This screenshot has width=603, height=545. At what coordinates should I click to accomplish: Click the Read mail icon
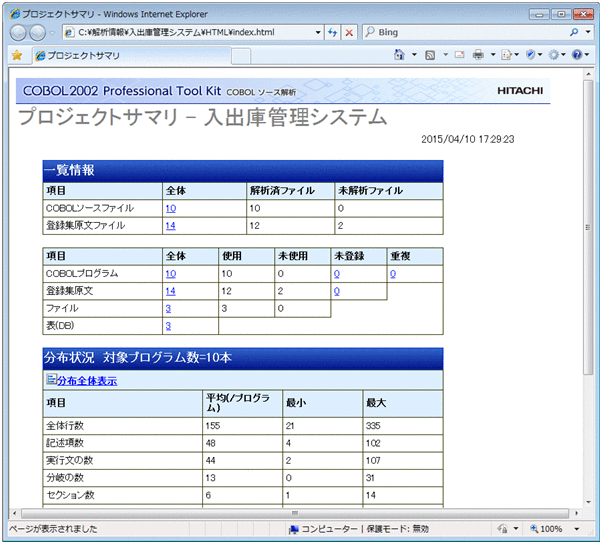[x=460, y=55]
